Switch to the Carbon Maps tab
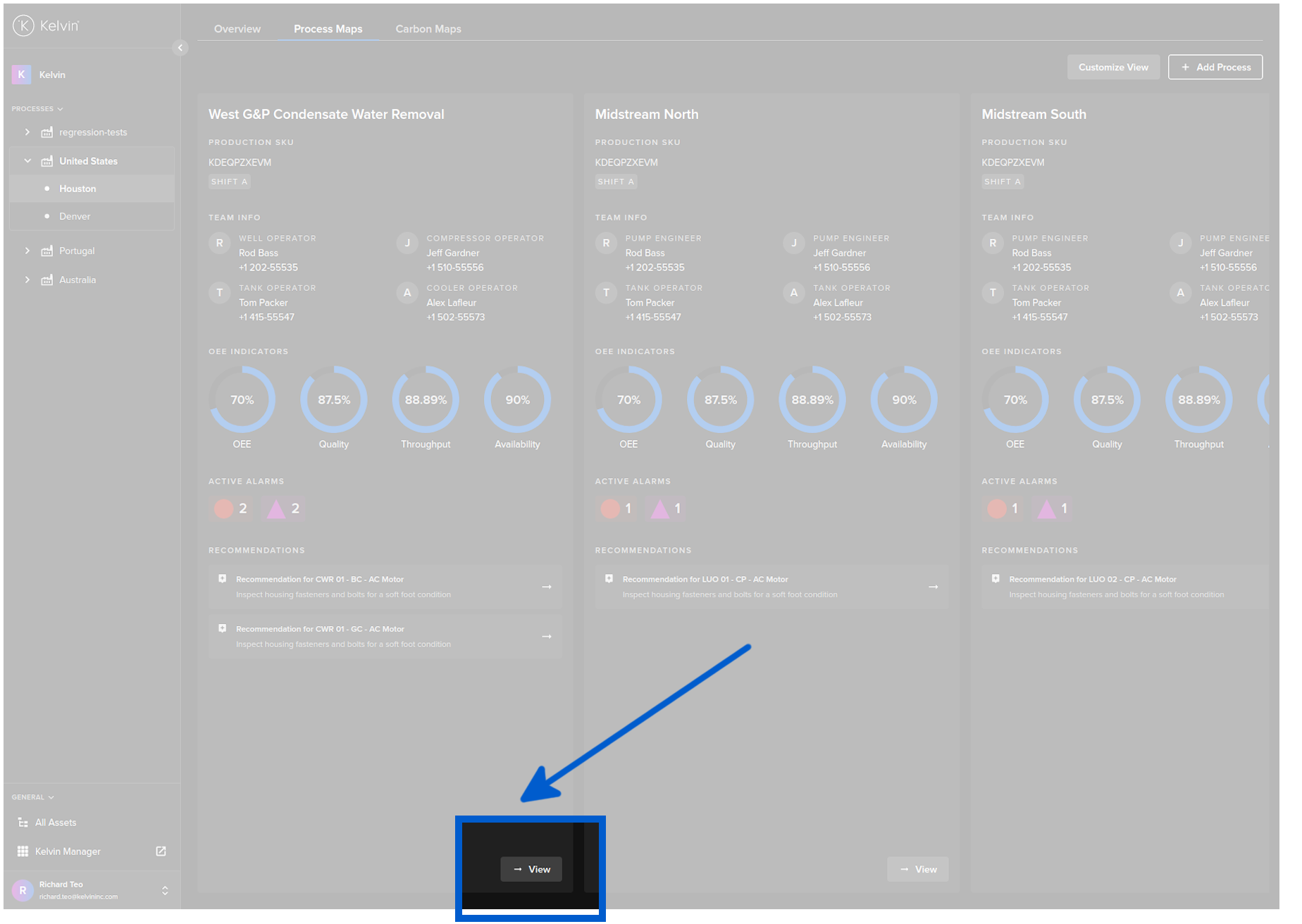The width and height of the screenshot is (1302, 924). 428,29
